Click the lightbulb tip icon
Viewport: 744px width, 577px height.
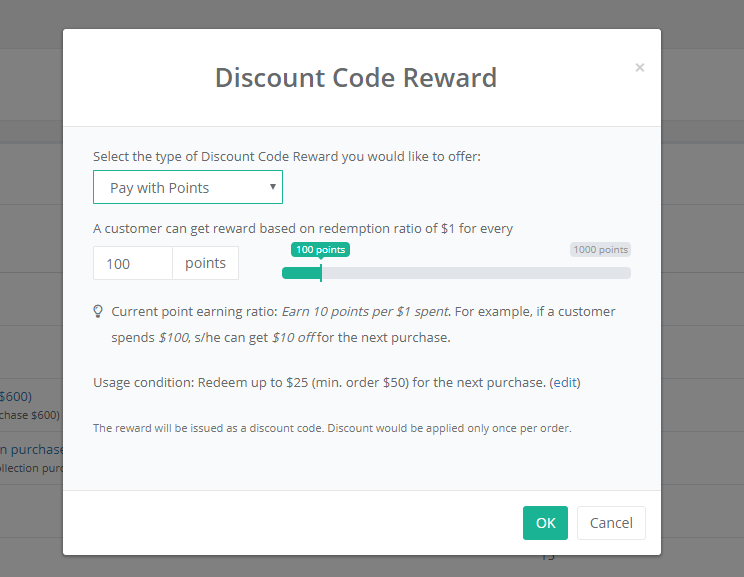(x=98, y=311)
